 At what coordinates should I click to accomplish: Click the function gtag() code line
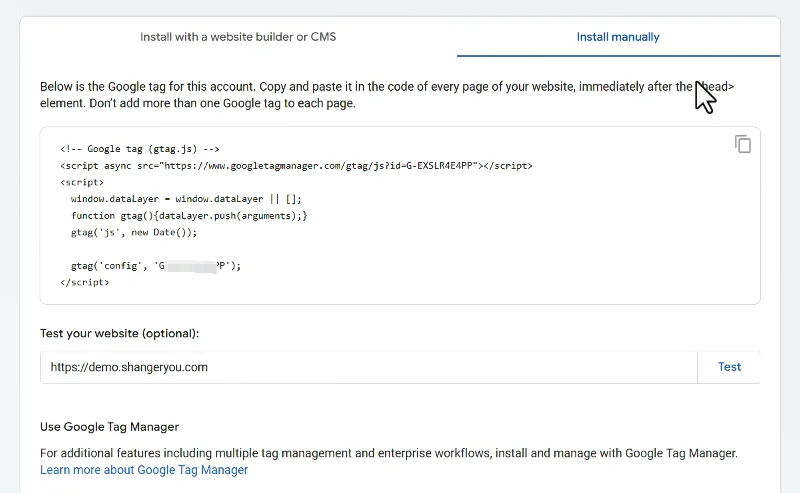[189, 216]
